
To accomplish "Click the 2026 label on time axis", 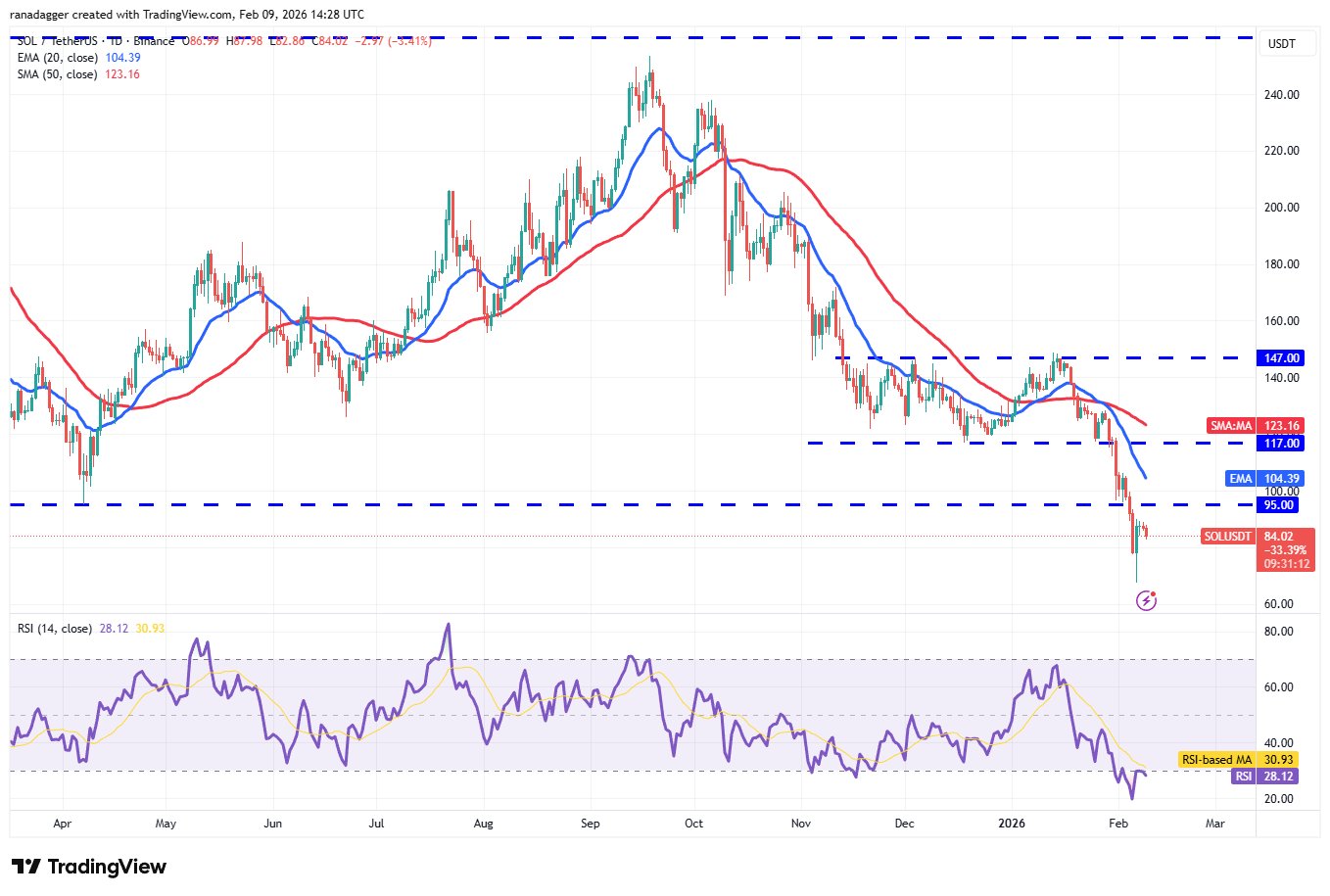I will tap(1011, 824).
